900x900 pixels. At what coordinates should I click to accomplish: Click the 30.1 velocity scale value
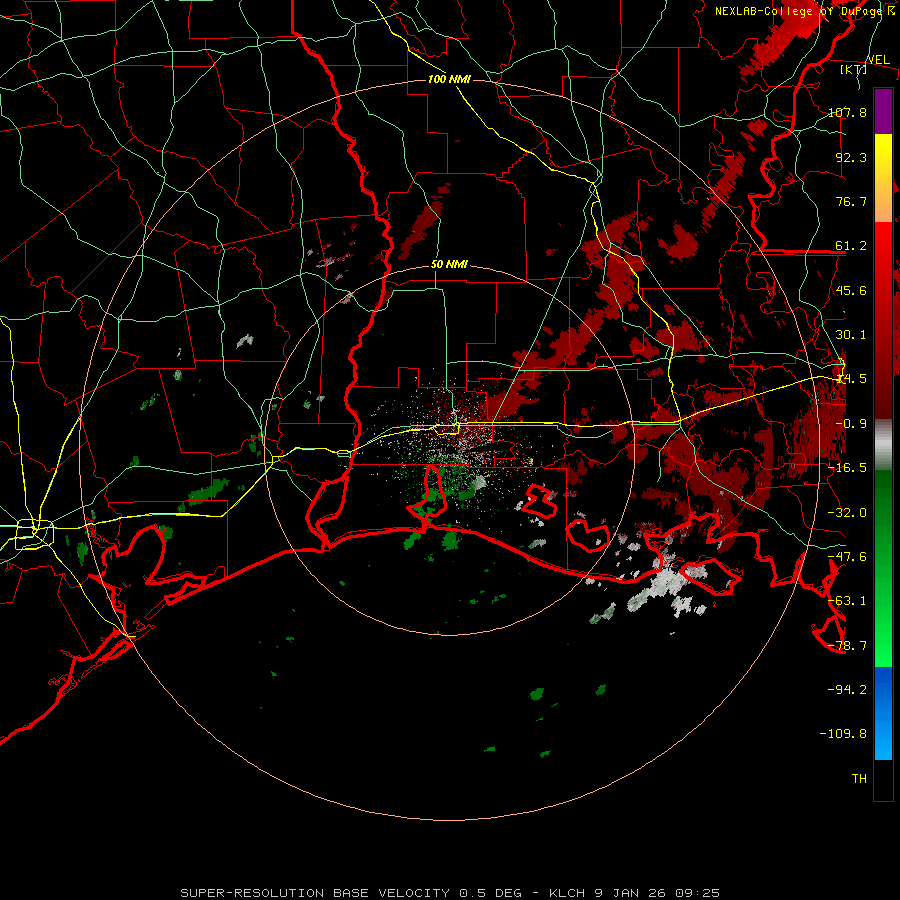tap(851, 335)
